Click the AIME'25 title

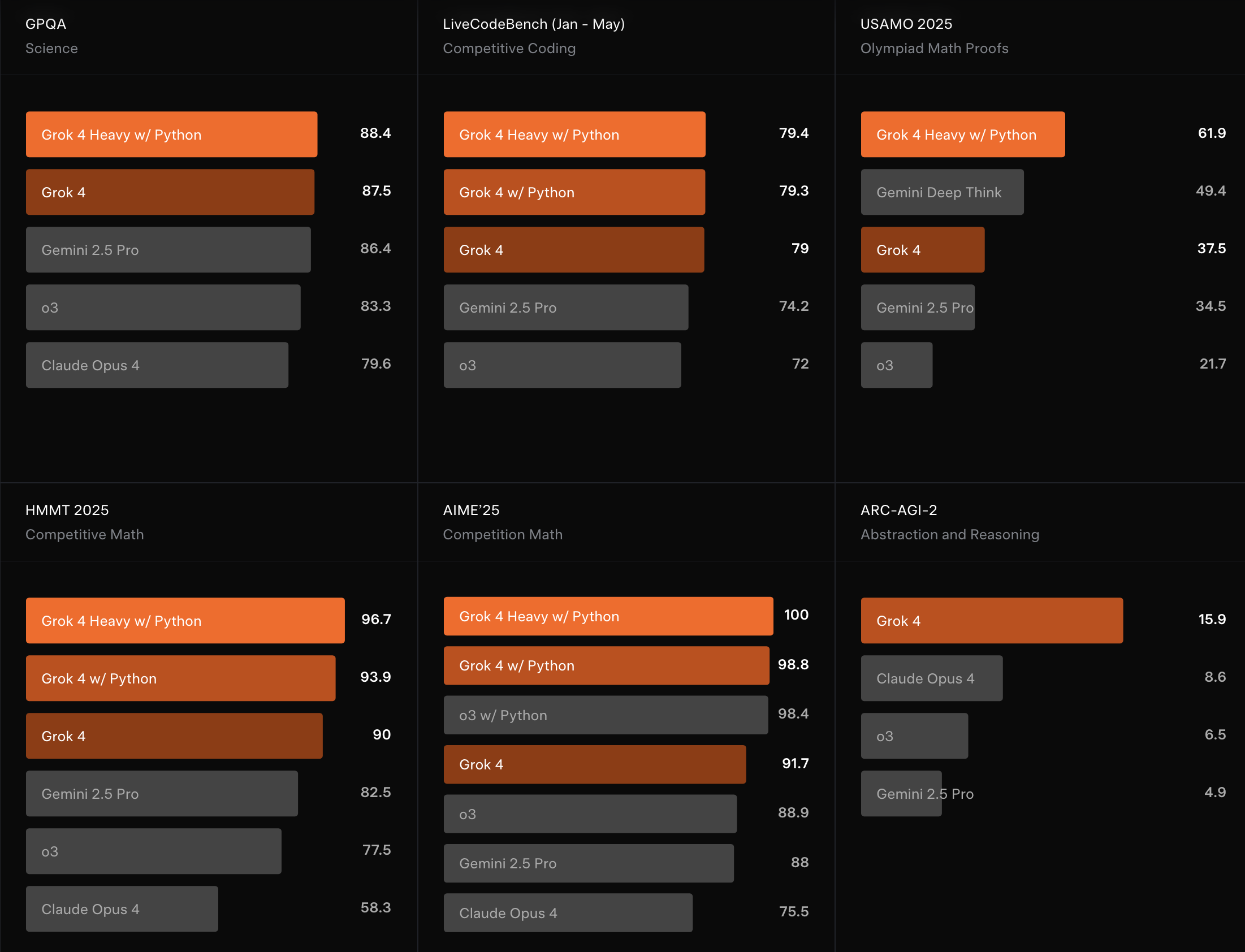(471, 510)
